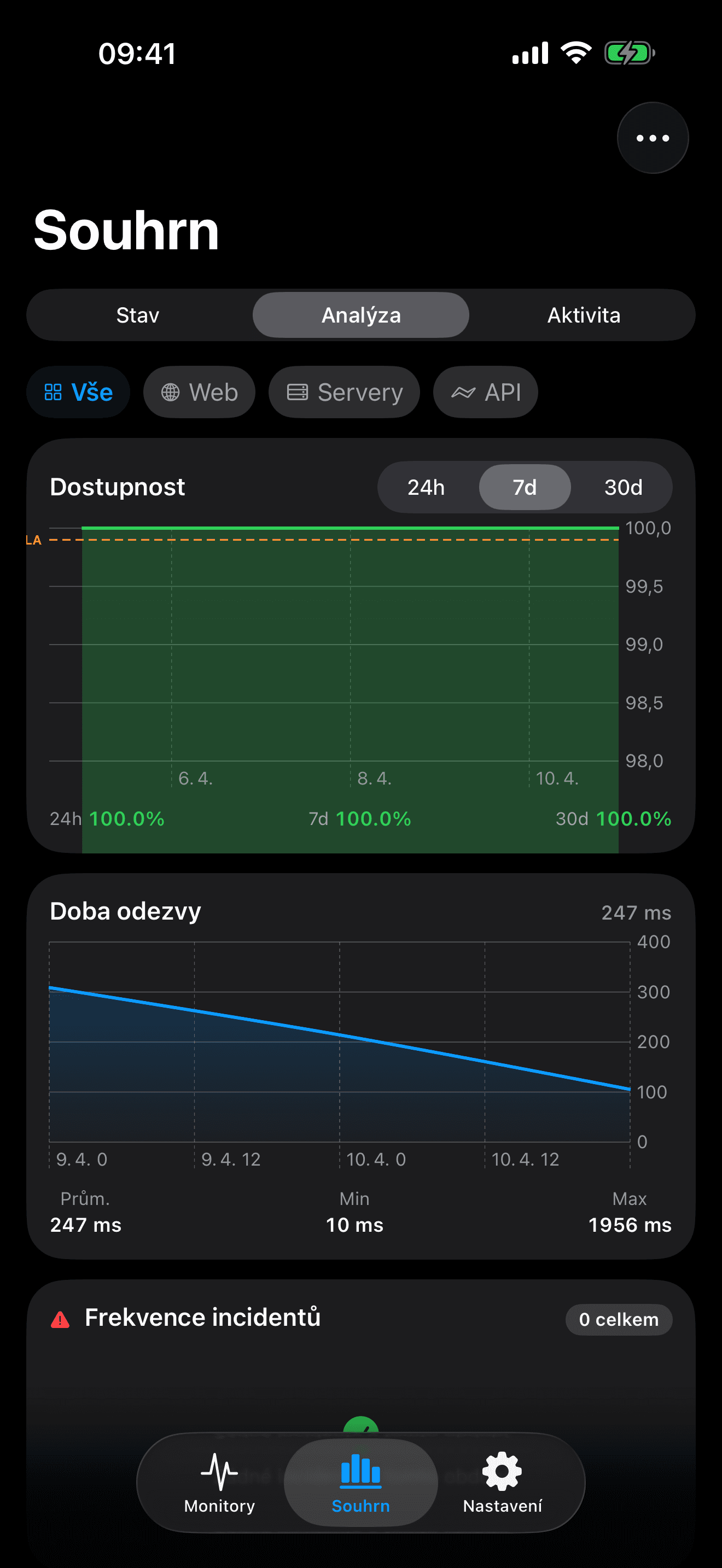Viewport: 722px width, 1568px height.
Task: Switch to the Aktivita tab
Action: (583, 315)
